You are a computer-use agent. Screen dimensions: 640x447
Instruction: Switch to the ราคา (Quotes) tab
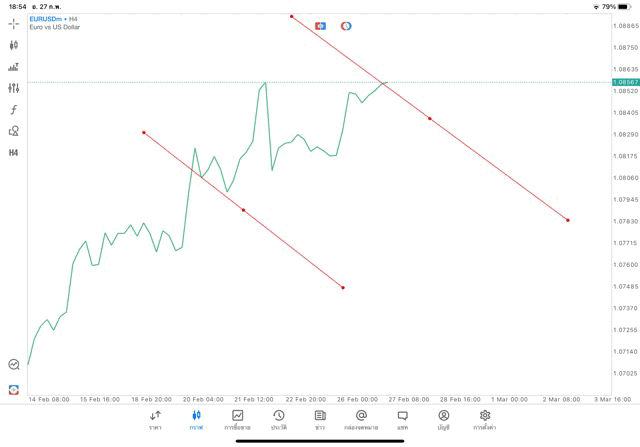coord(155,419)
